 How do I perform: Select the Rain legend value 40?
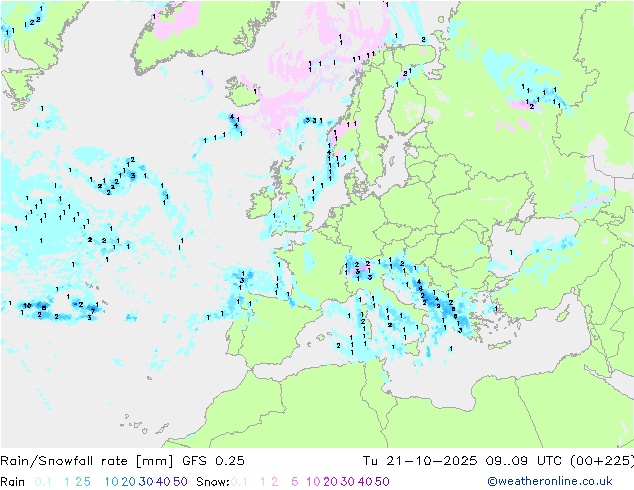tap(163, 482)
